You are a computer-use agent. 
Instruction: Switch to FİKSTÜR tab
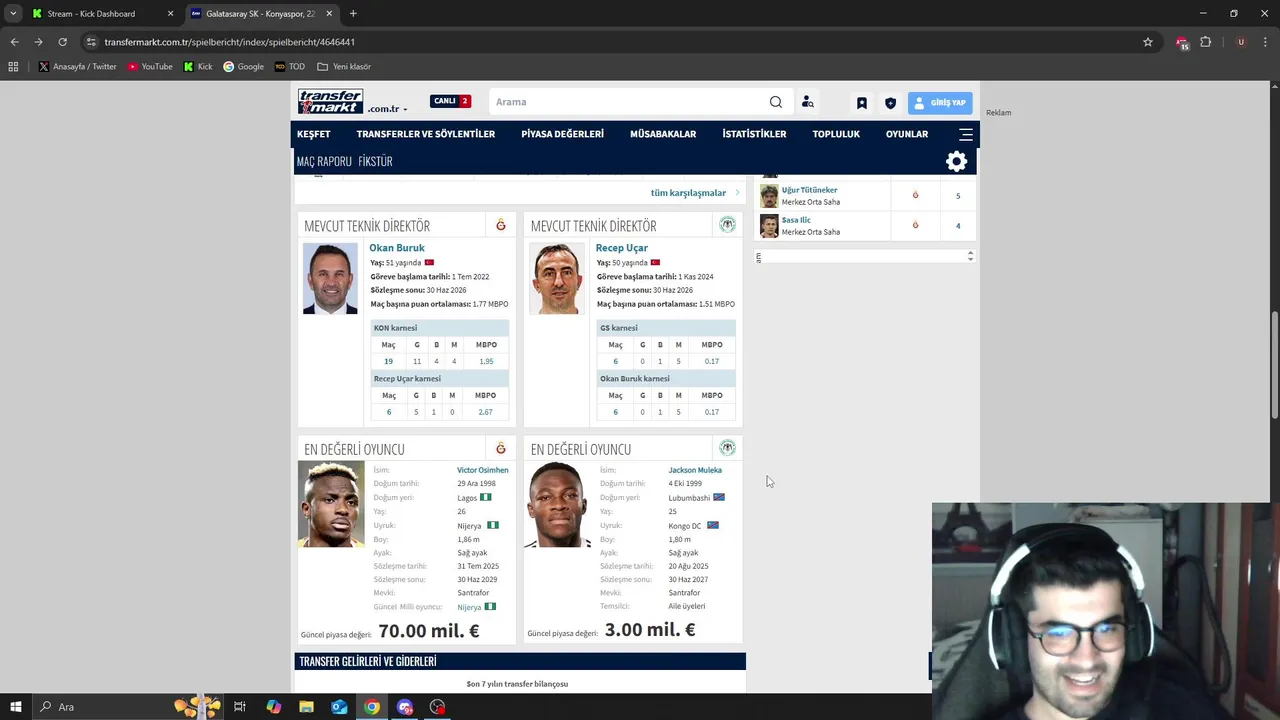[x=375, y=161]
